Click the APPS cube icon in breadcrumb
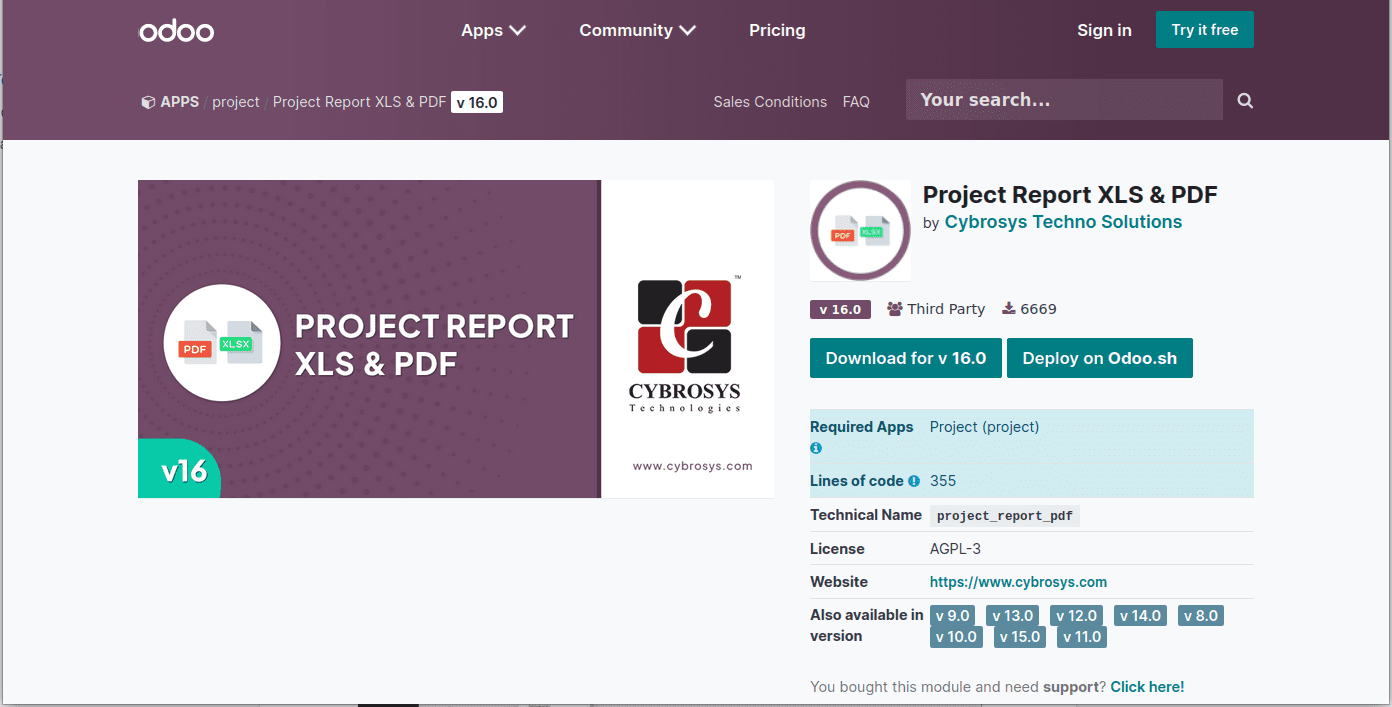The image size is (1392, 707). [148, 102]
